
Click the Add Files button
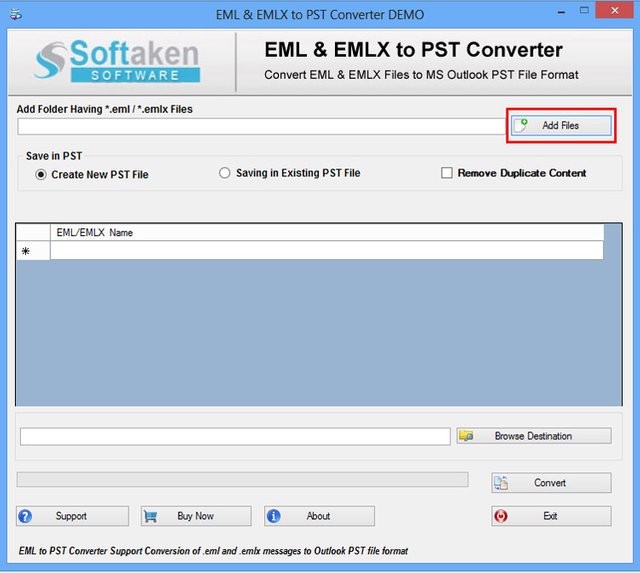tap(561, 126)
